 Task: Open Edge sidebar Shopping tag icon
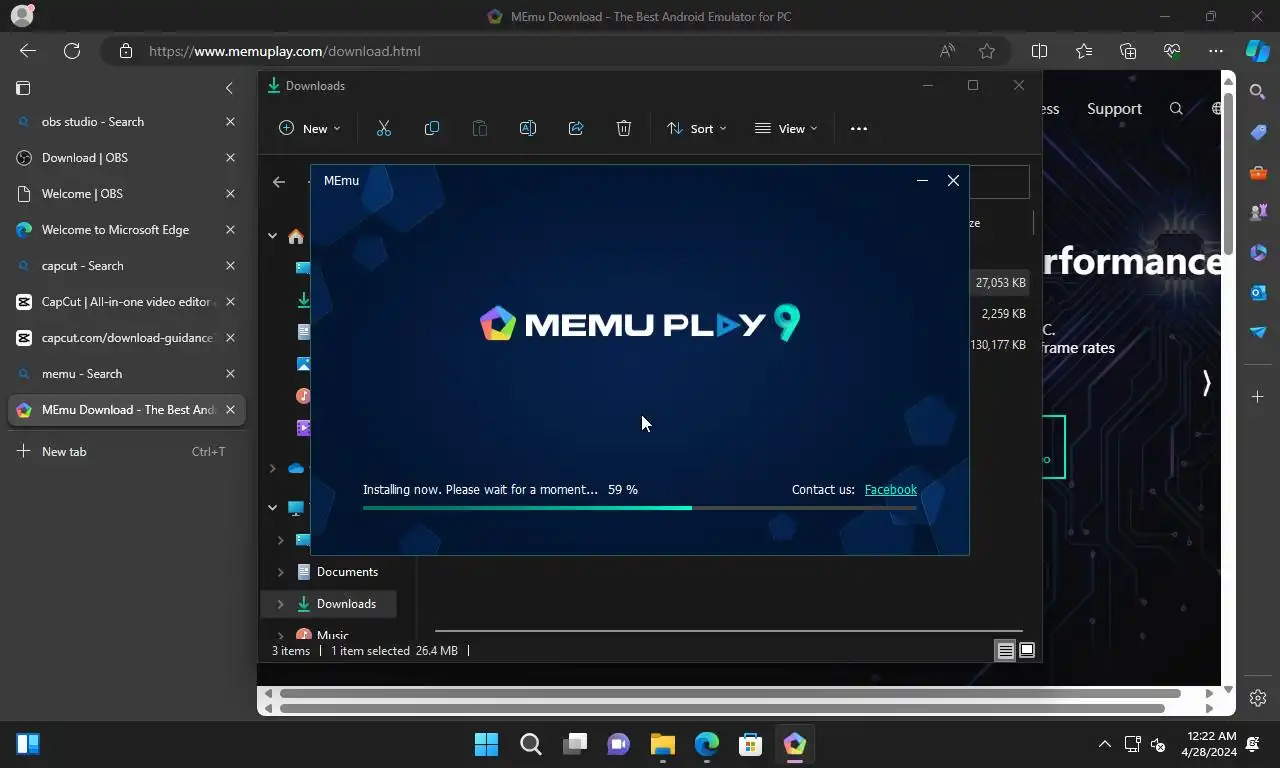pyautogui.click(x=1258, y=132)
